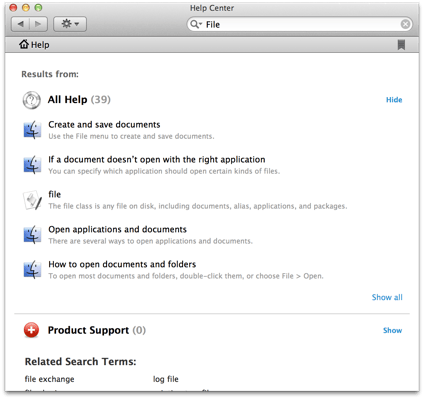Search related term log file
424x399 pixels.
coord(166,379)
